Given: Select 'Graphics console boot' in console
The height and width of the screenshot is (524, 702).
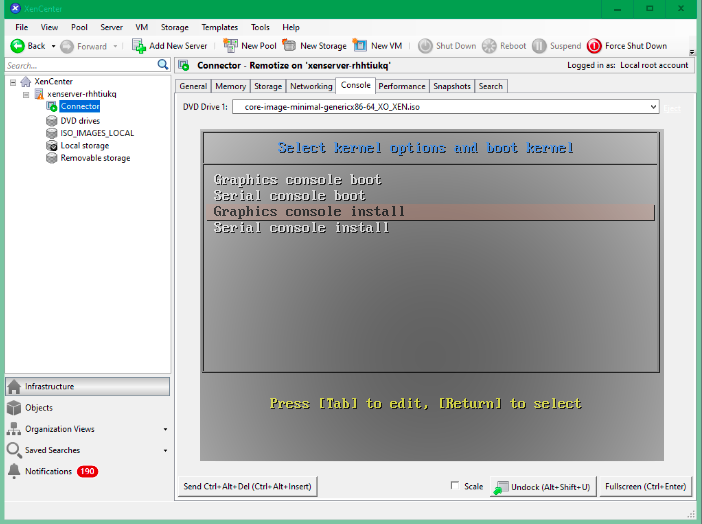Looking at the screenshot, I should pyautogui.click(x=298, y=180).
